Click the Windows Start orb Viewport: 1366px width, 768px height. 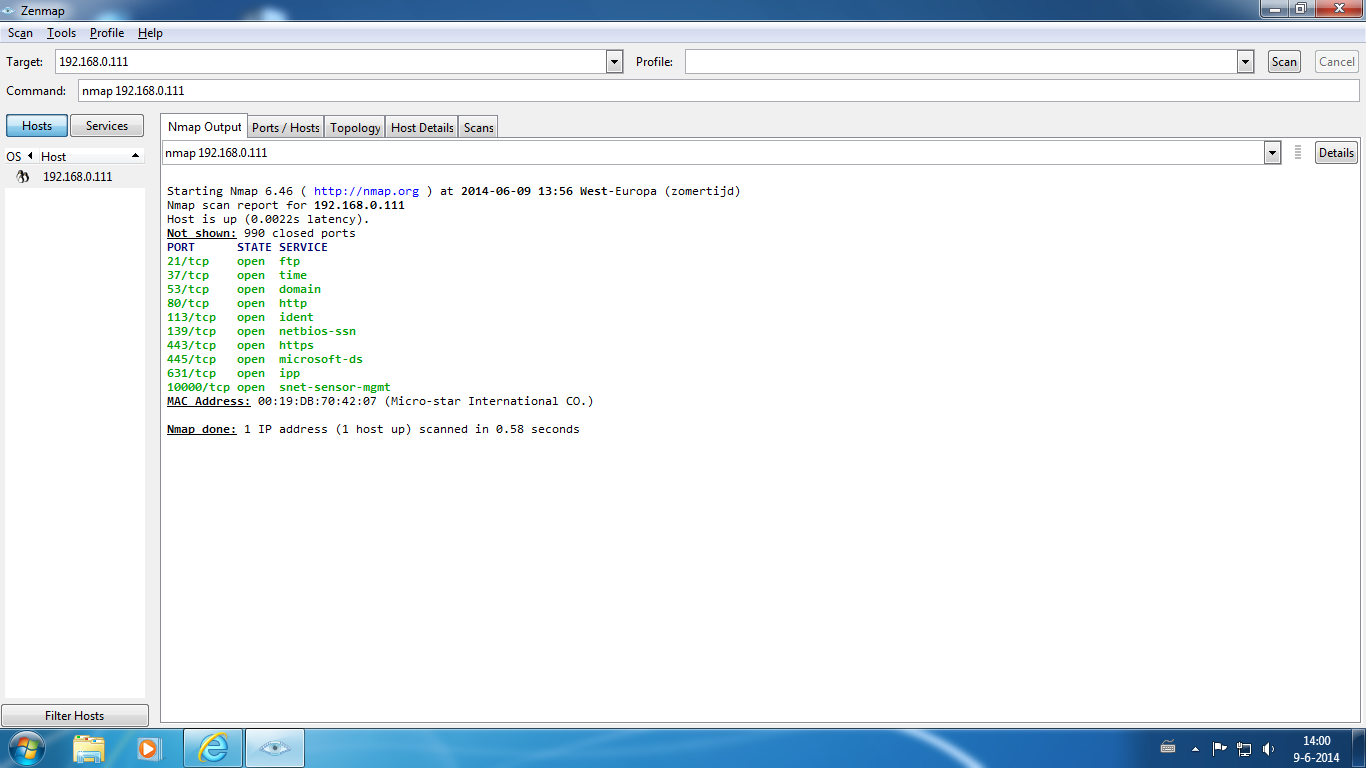pyautogui.click(x=25, y=748)
